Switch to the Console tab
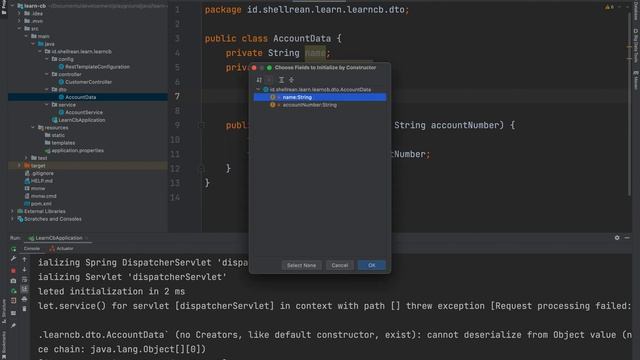This screenshot has width=640, height=360. click(31, 249)
